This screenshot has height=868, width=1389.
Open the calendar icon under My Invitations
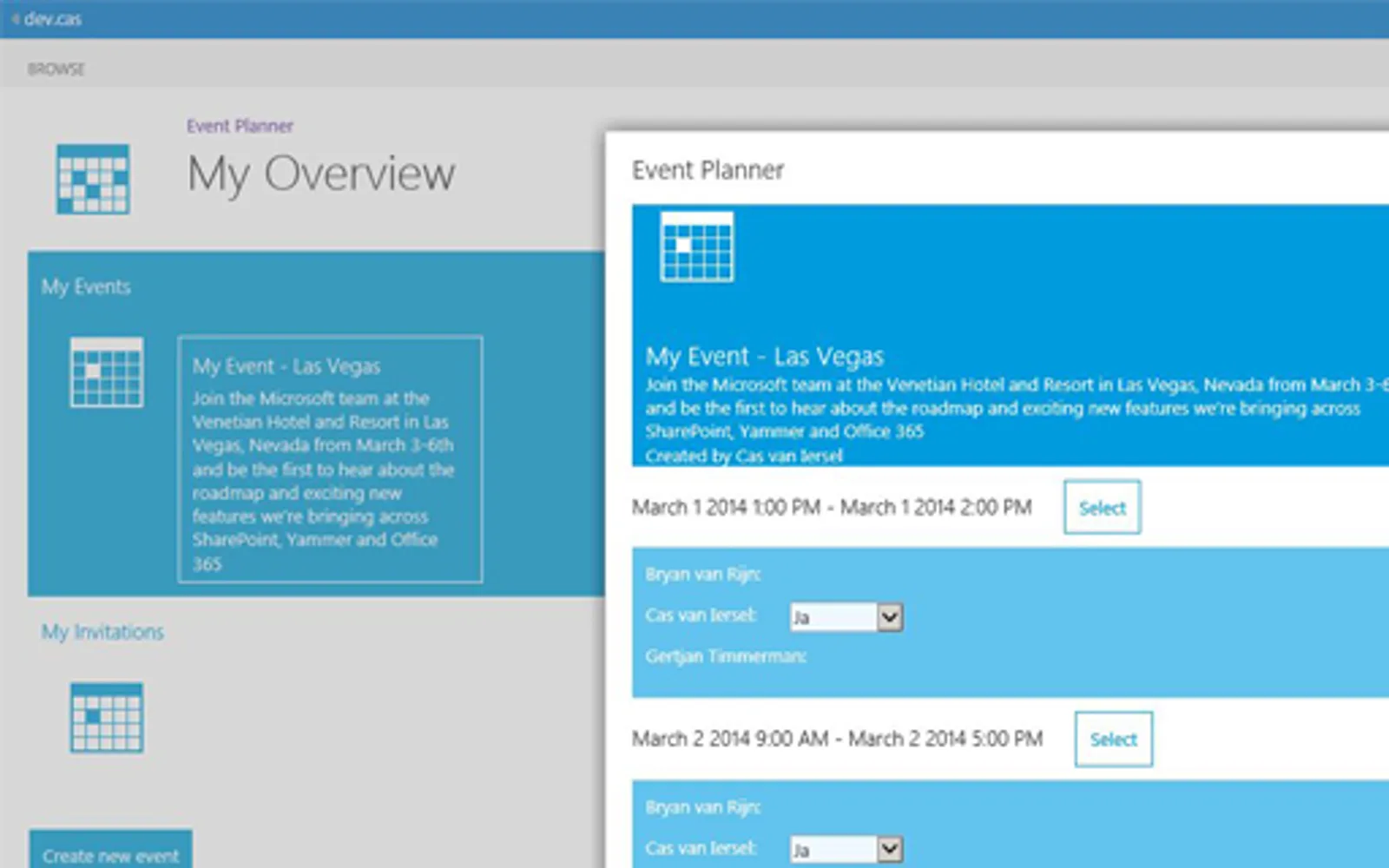107,718
